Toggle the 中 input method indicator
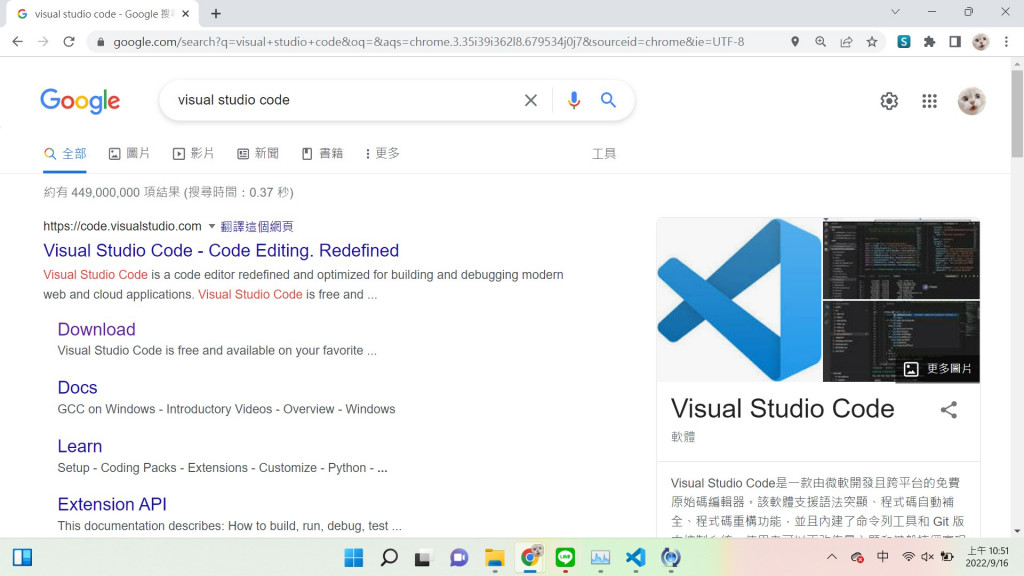The width and height of the screenshot is (1024, 576). pyautogui.click(x=882, y=557)
